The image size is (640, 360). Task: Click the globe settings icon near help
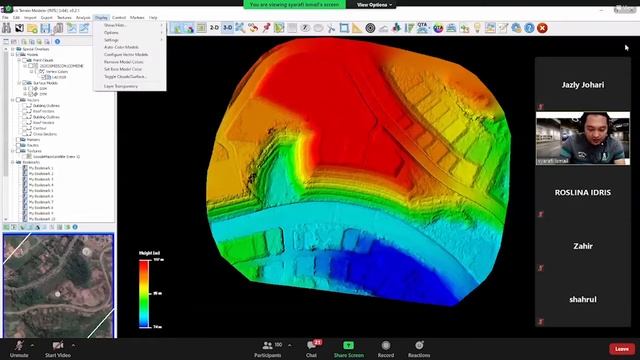pyautogui.click(x=516, y=28)
